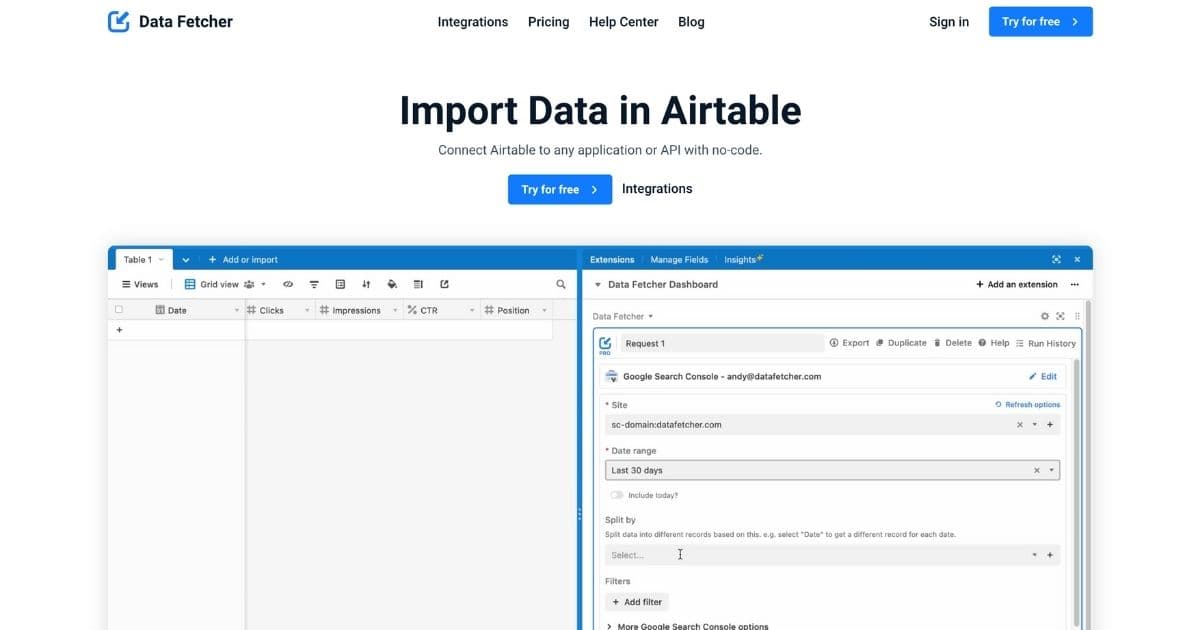1200x630 pixels.
Task: Open the tables list chevron next to Table 1
Action: click(x=186, y=260)
